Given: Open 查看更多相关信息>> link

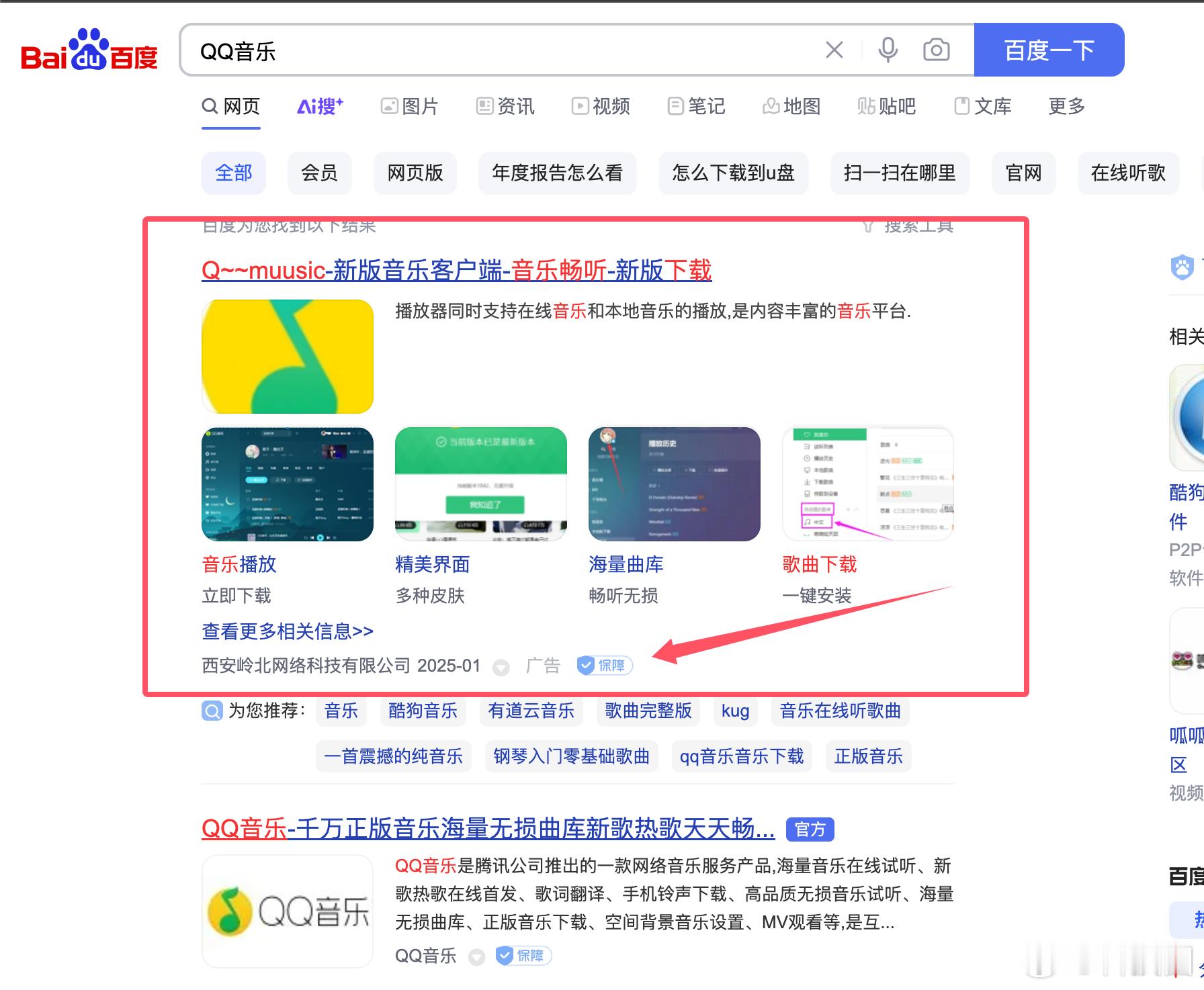Looking at the screenshot, I should 288,631.
